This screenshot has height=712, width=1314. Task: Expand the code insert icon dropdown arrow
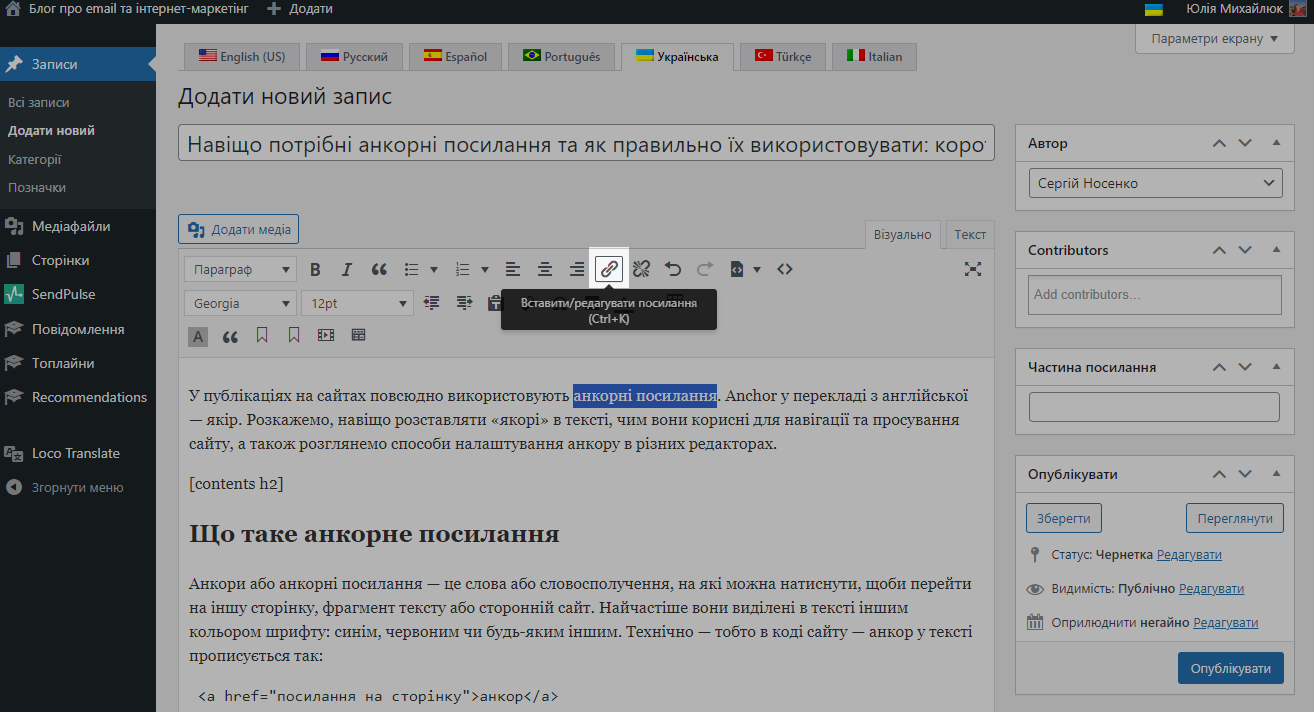[757, 269]
